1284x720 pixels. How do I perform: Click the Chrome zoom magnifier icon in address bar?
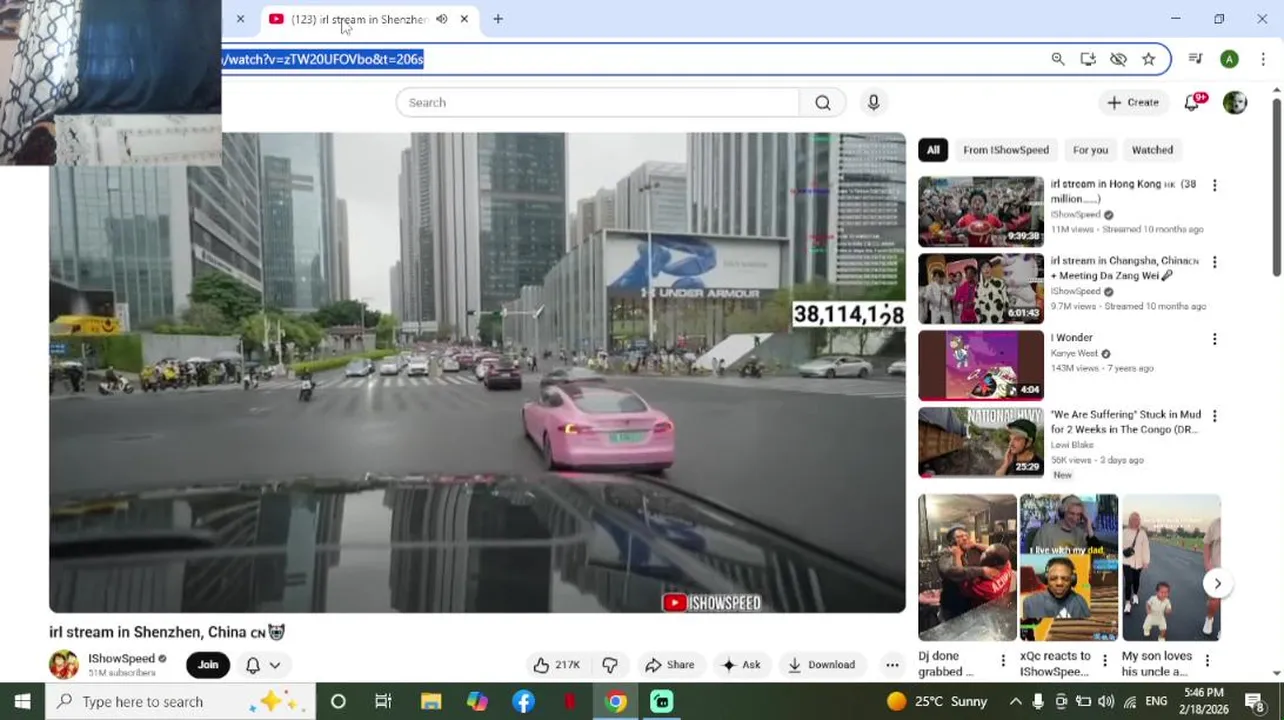pos(1058,59)
